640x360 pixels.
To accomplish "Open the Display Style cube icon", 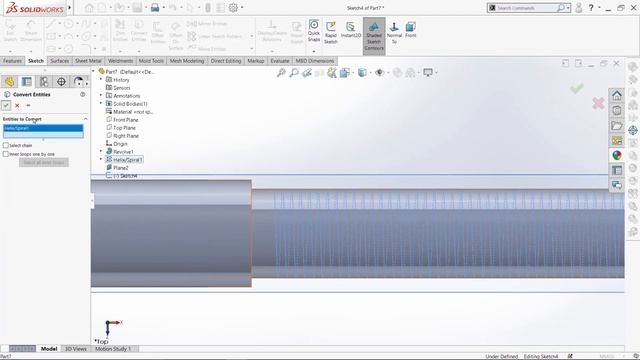I will 362,73.
